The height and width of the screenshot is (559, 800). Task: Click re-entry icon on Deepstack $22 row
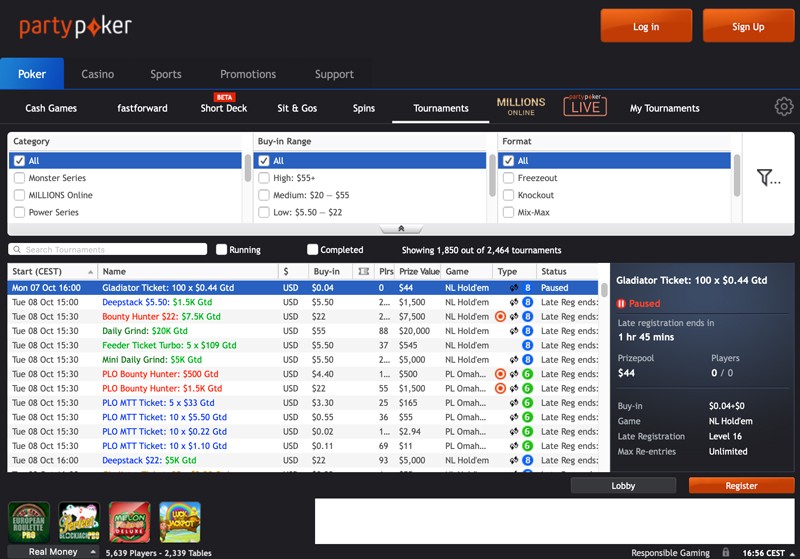[514, 460]
